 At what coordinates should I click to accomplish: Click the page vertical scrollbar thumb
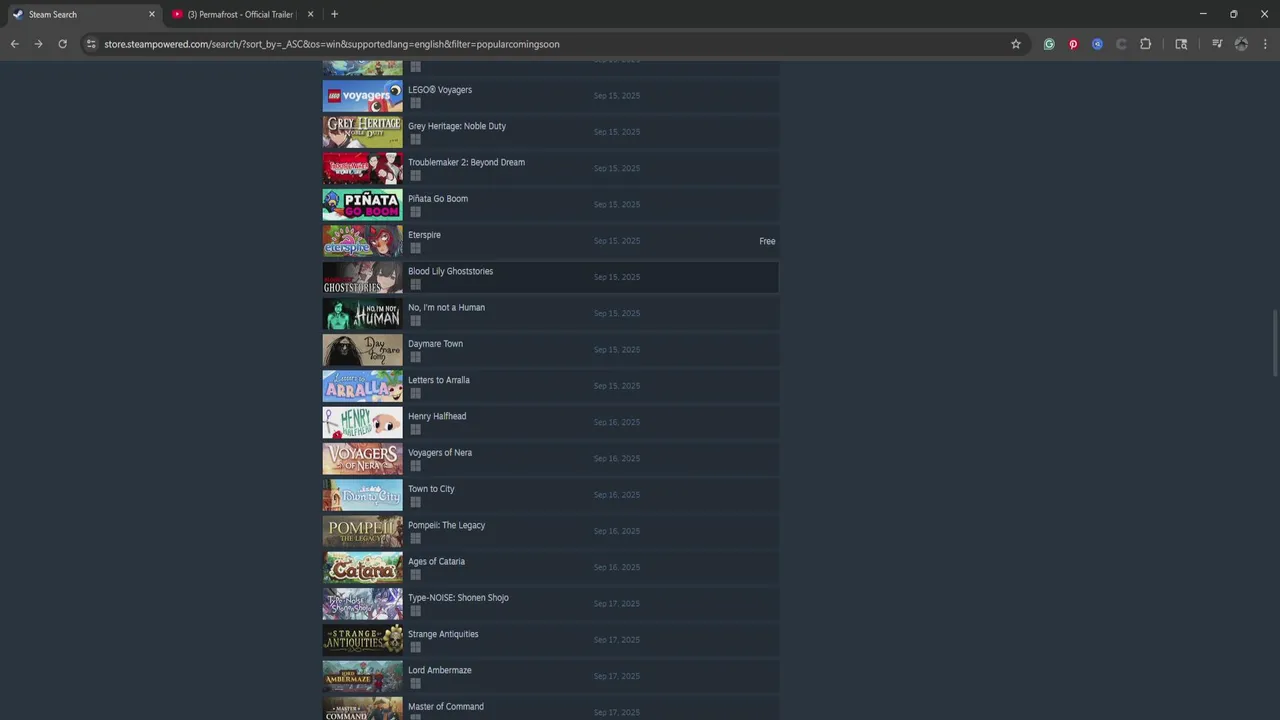1275,343
